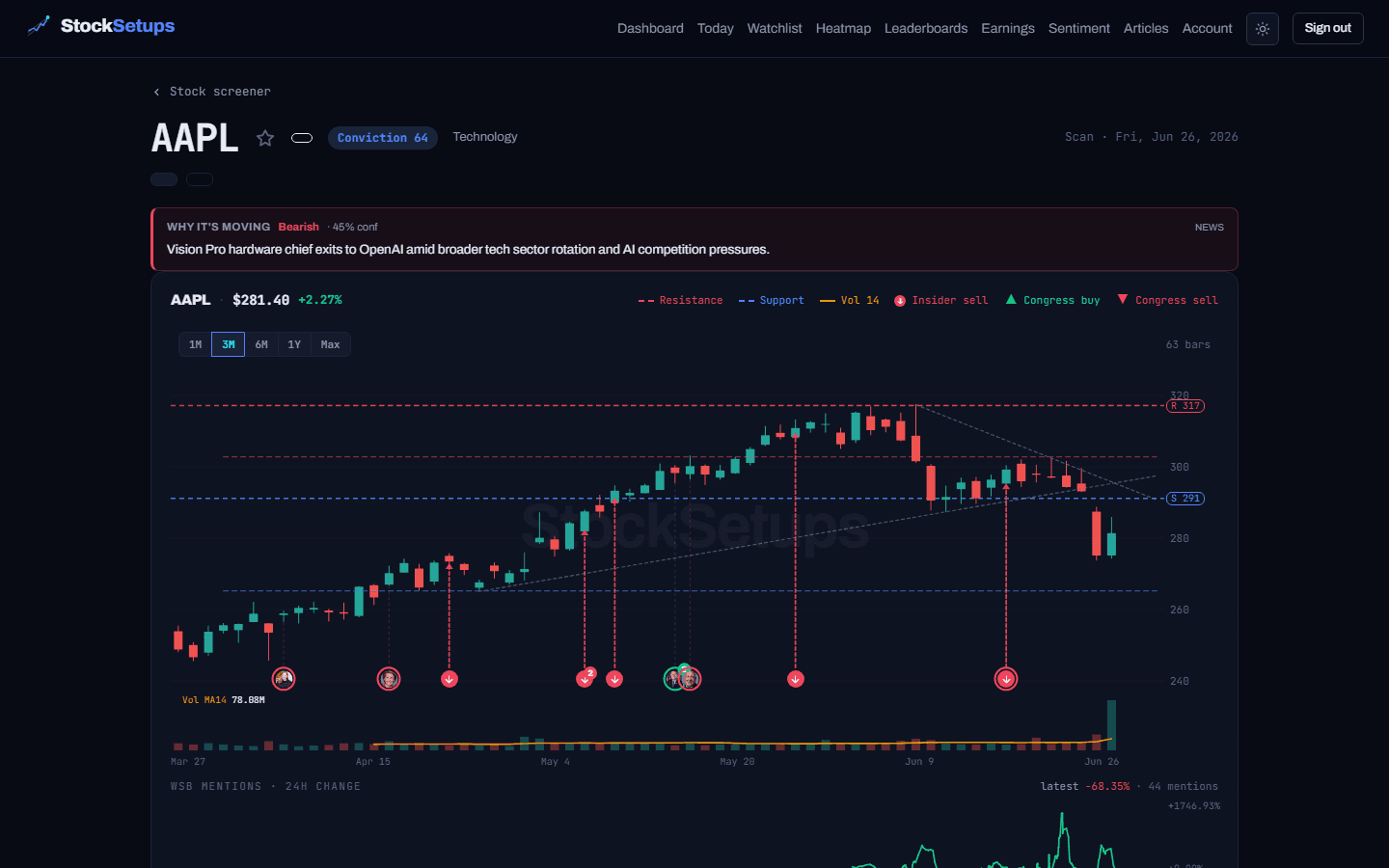Viewport: 1389px width, 868px height.
Task: Open the Sentiment nav item
Action: 1079,29
